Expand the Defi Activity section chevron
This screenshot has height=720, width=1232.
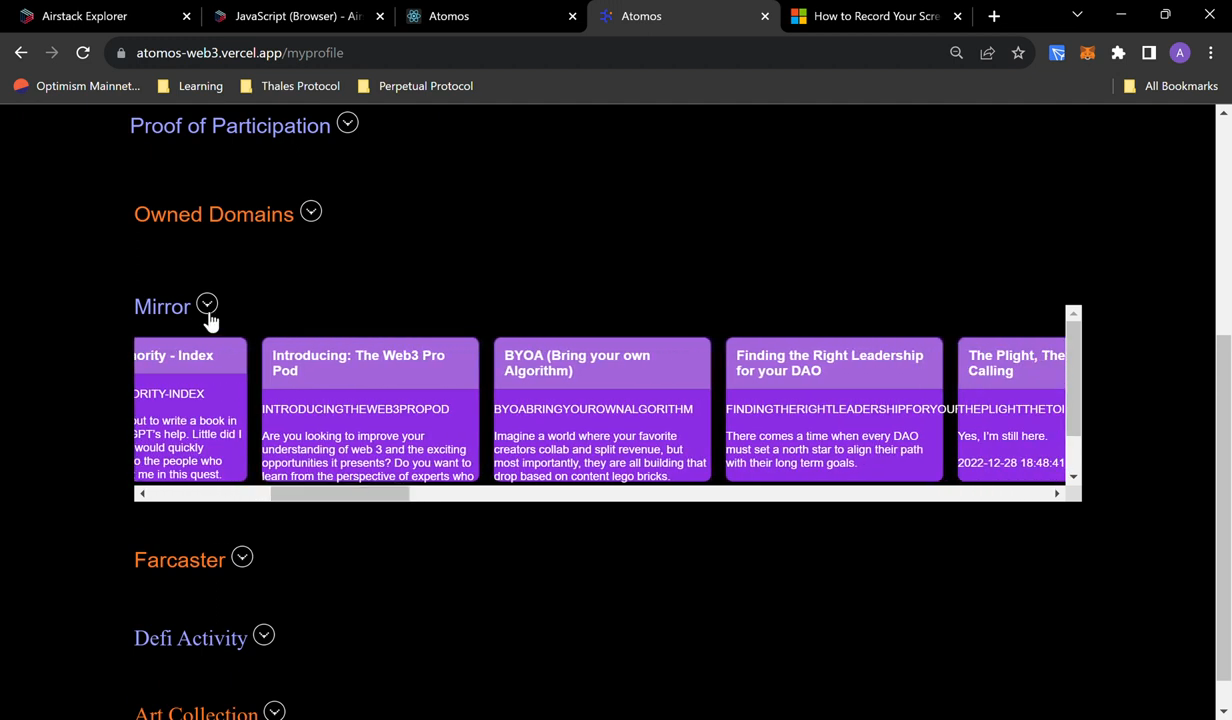[264, 635]
